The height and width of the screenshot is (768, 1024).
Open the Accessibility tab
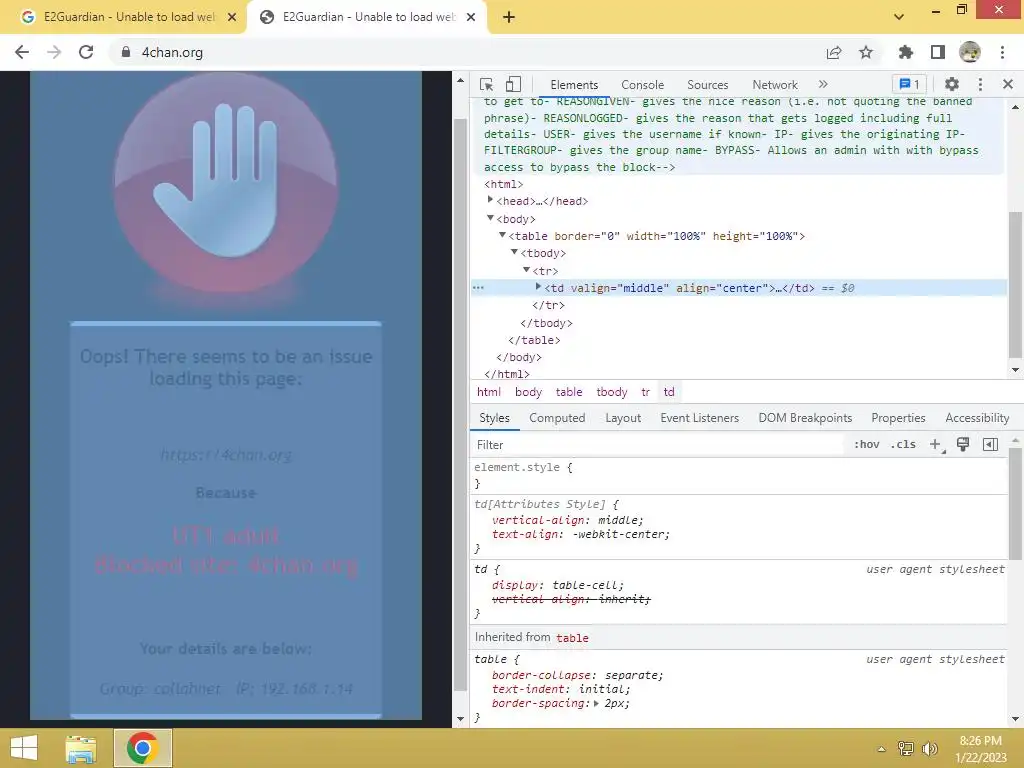977,418
